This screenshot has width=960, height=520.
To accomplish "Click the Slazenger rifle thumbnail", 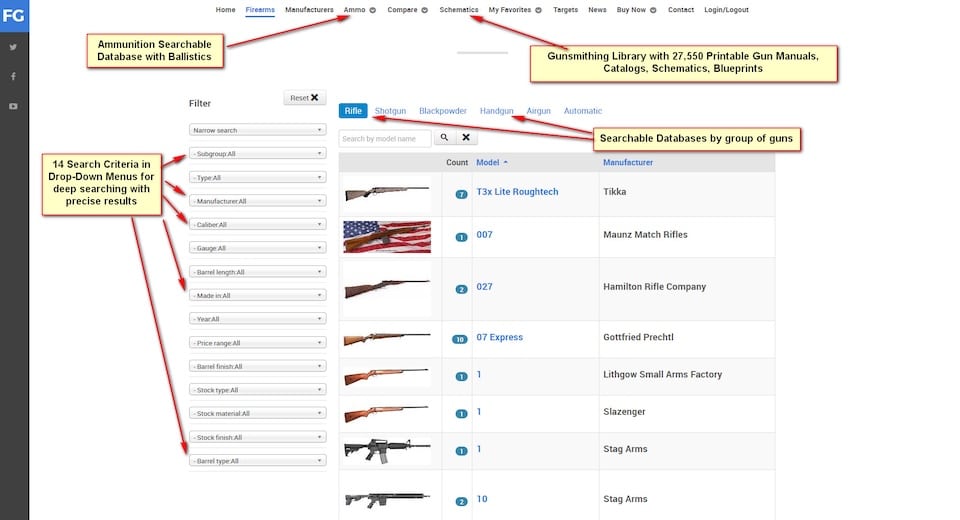I will 387,413.
